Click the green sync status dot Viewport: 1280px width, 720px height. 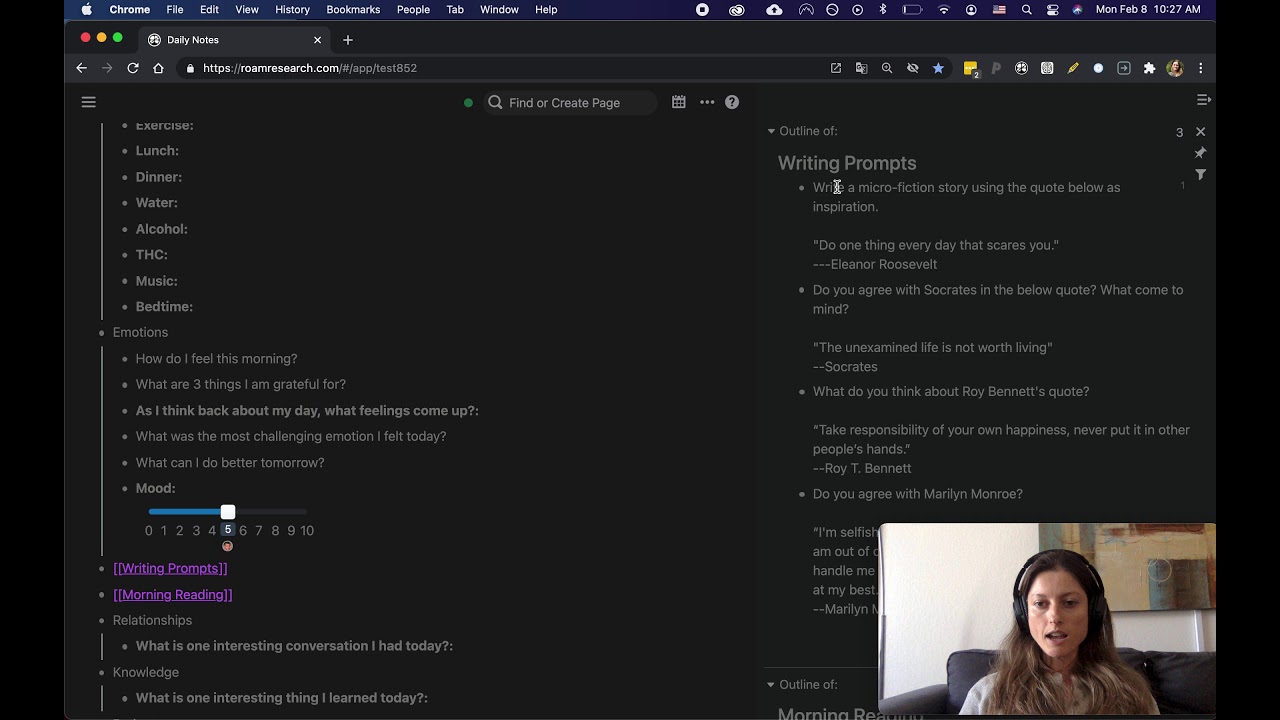pyautogui.click(x=468, y=103)
